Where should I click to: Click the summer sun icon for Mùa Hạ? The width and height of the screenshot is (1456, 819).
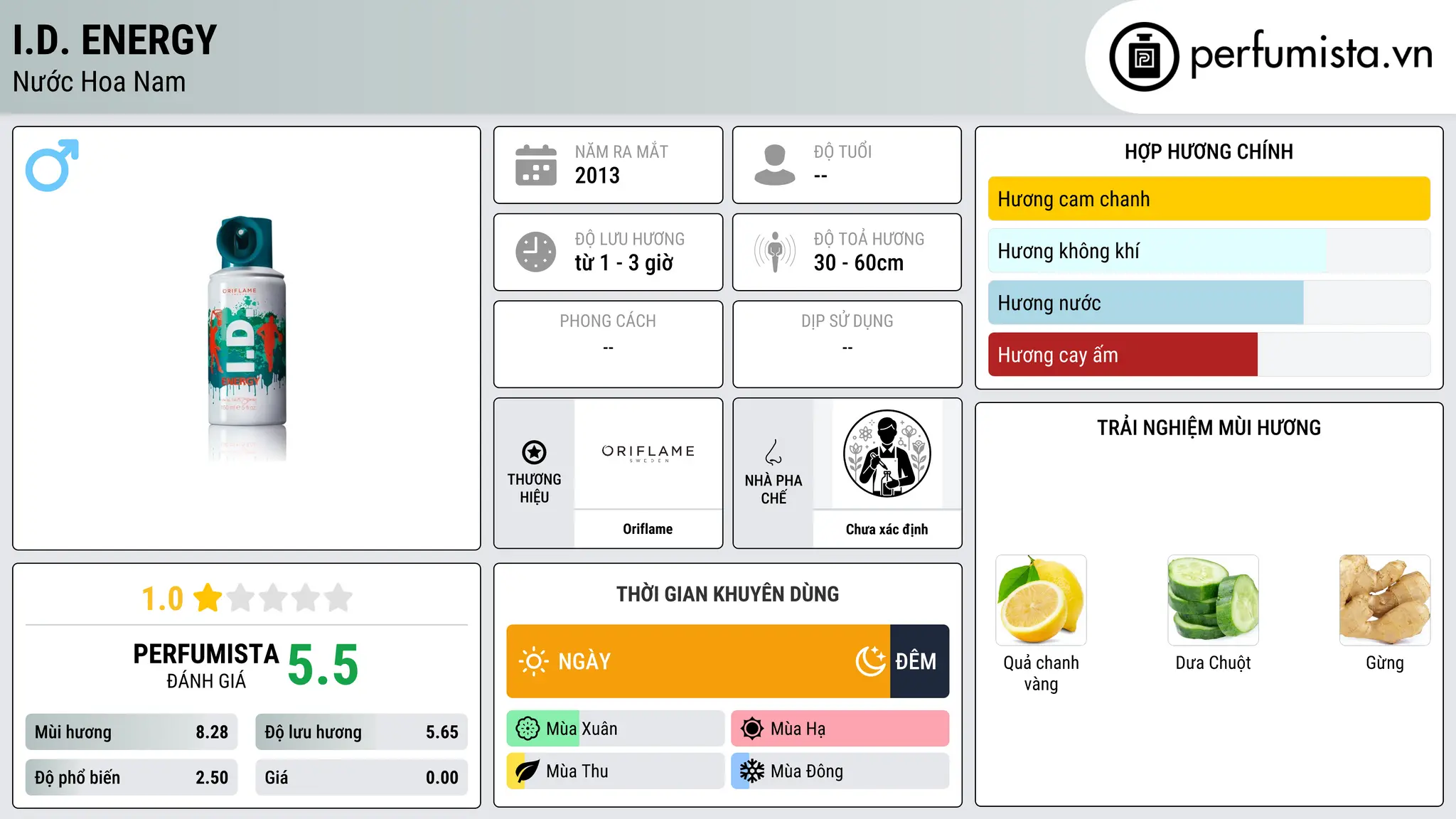pos(752,729)
